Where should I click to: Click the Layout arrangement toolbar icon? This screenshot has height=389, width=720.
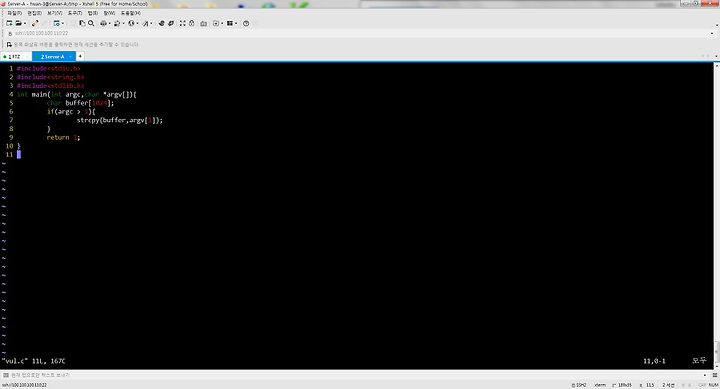[230, 23]
